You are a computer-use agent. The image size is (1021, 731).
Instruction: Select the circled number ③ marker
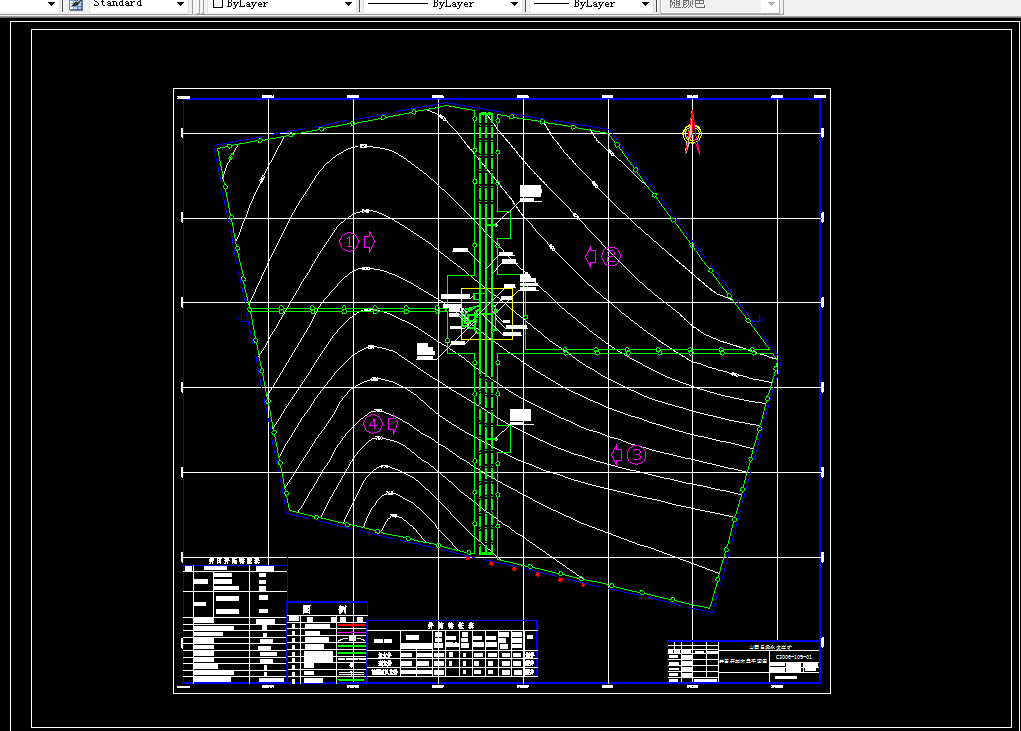coord(636,455)
